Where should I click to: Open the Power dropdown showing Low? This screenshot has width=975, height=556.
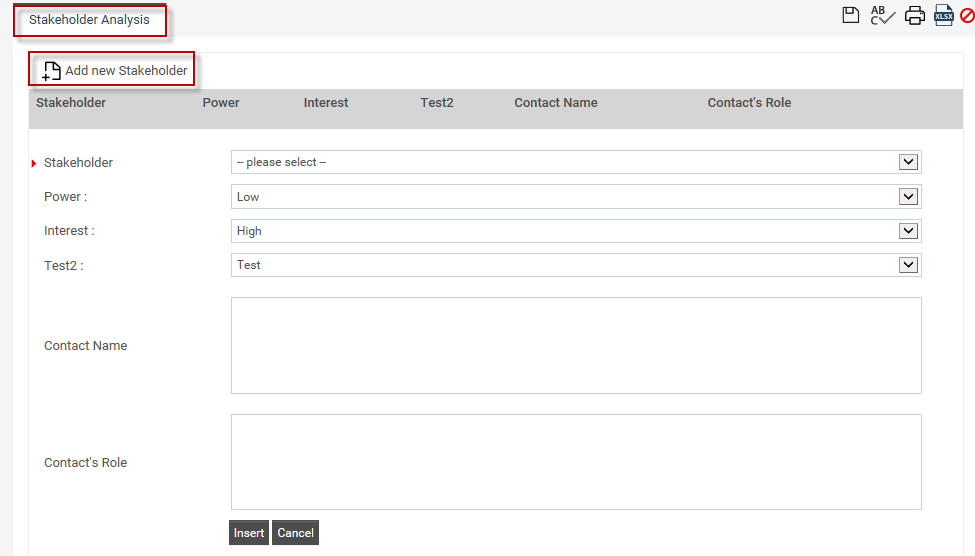tap(576, 197)
